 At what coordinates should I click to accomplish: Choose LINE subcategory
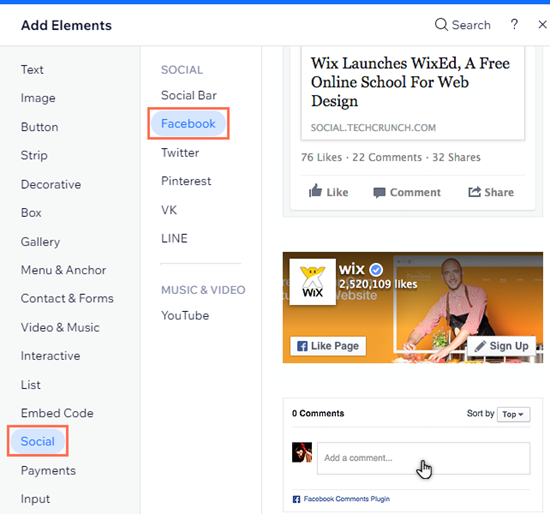(174, 238)
